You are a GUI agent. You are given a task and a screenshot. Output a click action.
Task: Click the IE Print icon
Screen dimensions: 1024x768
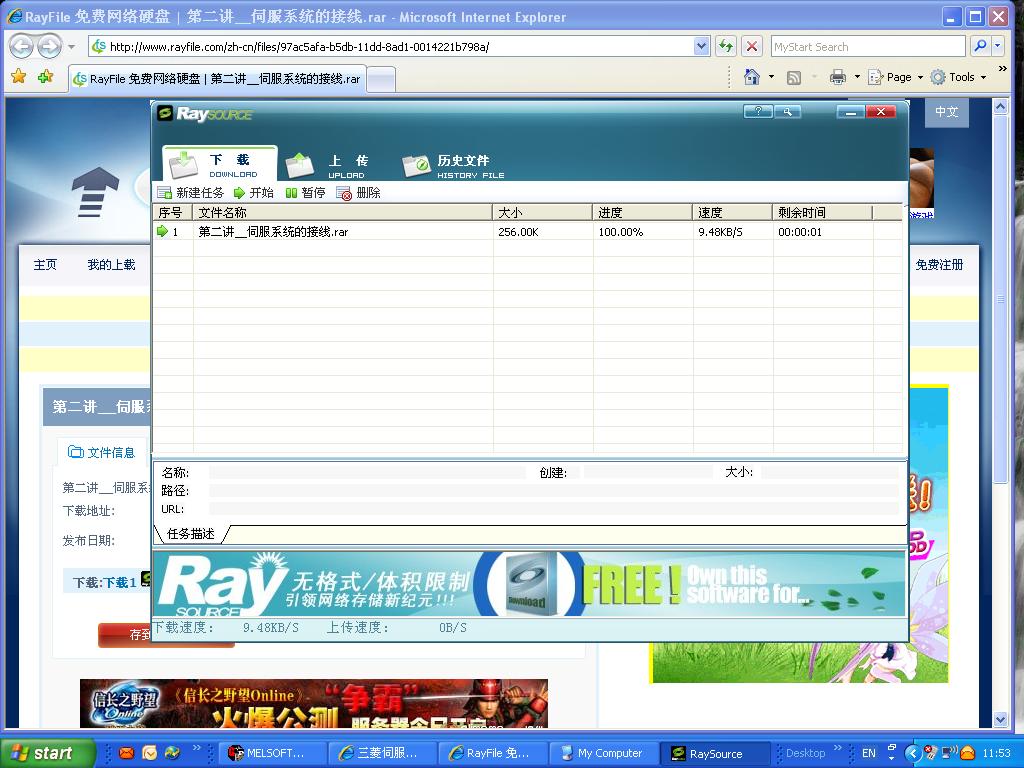(837, 77)
